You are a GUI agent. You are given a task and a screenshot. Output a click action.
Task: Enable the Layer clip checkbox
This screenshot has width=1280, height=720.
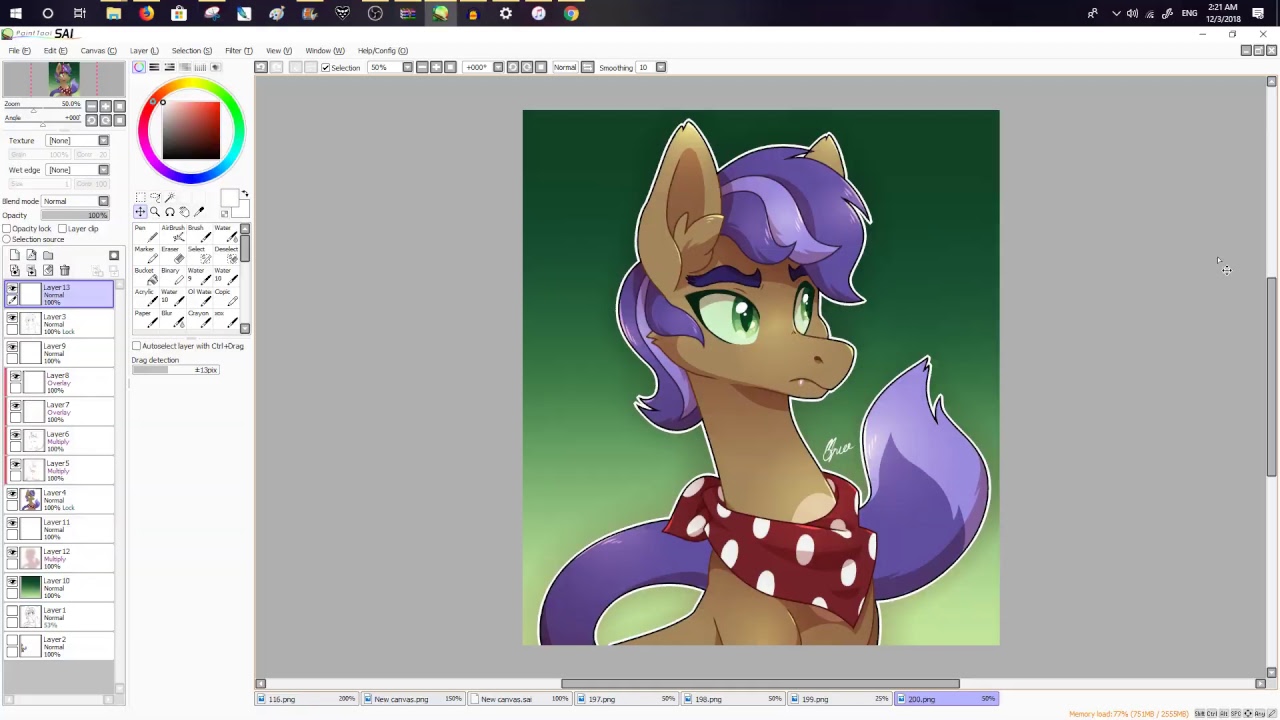[x=62, y=228]
